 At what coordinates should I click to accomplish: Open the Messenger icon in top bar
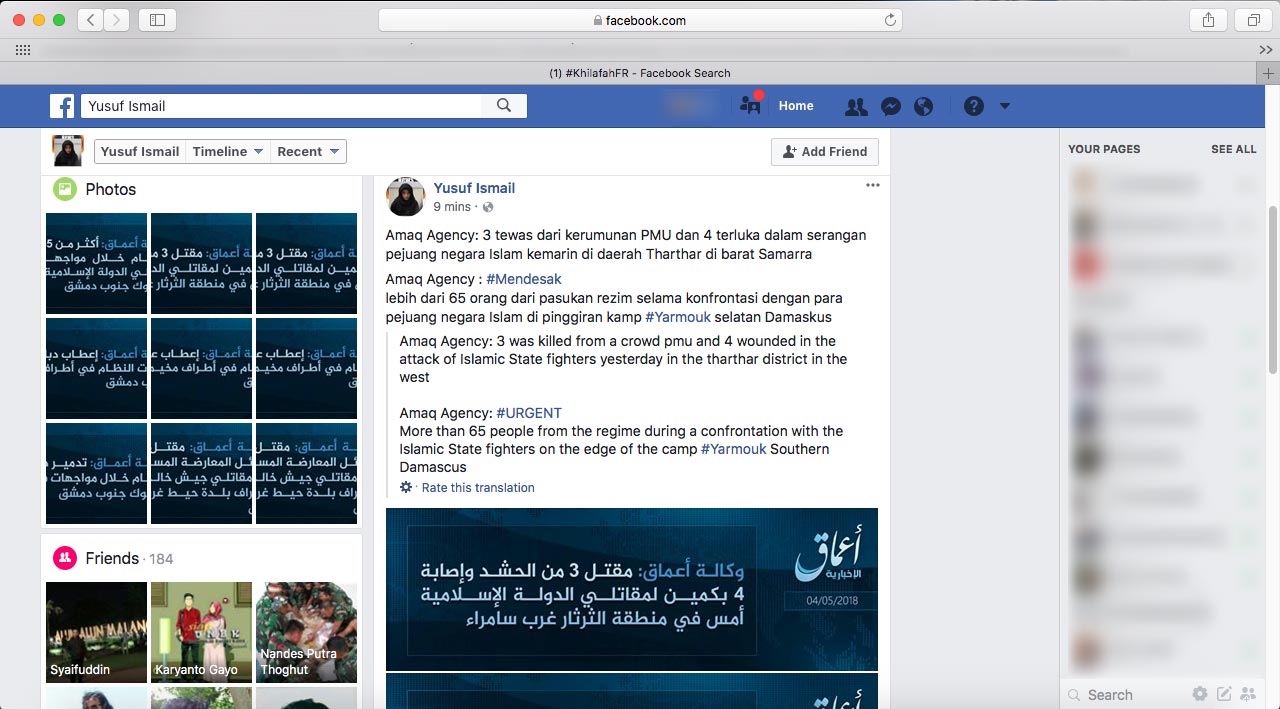[x=890, y=106]
